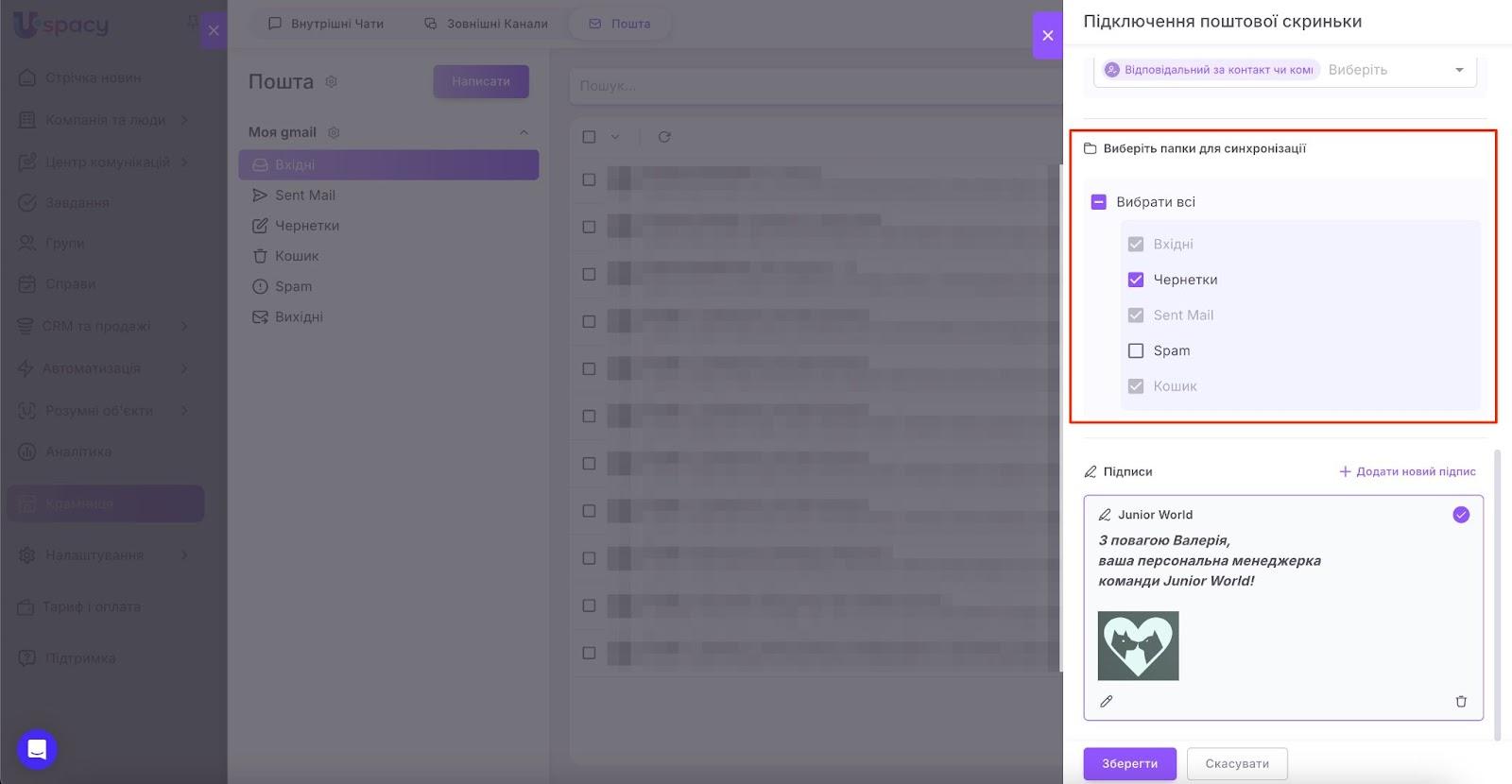Toggle the Вхідні sync checkbox
This screenshot has width=1512, height=784.
click(x=1136, y=244)
